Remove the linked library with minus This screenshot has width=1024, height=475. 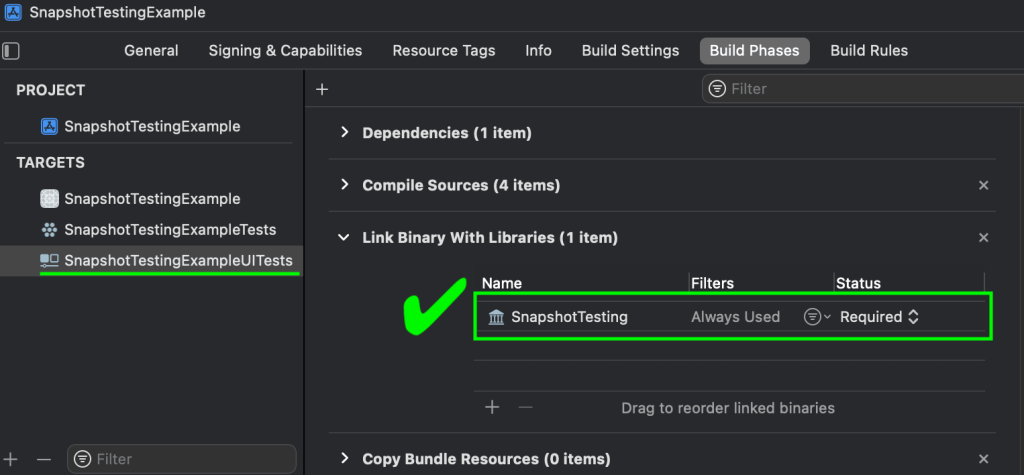click(x=526, y=408)
